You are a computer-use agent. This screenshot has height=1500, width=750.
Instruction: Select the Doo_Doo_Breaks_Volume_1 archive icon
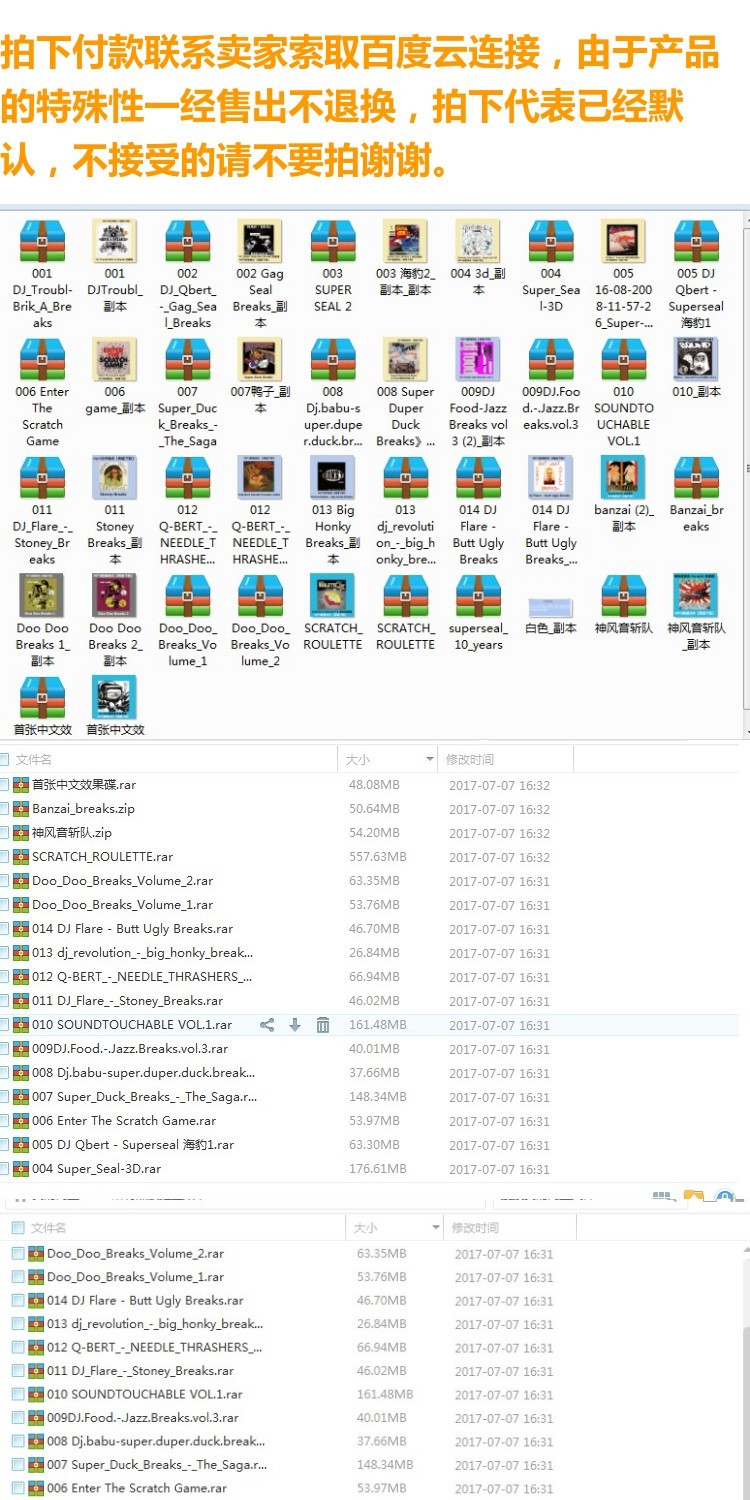coord(188,597)
